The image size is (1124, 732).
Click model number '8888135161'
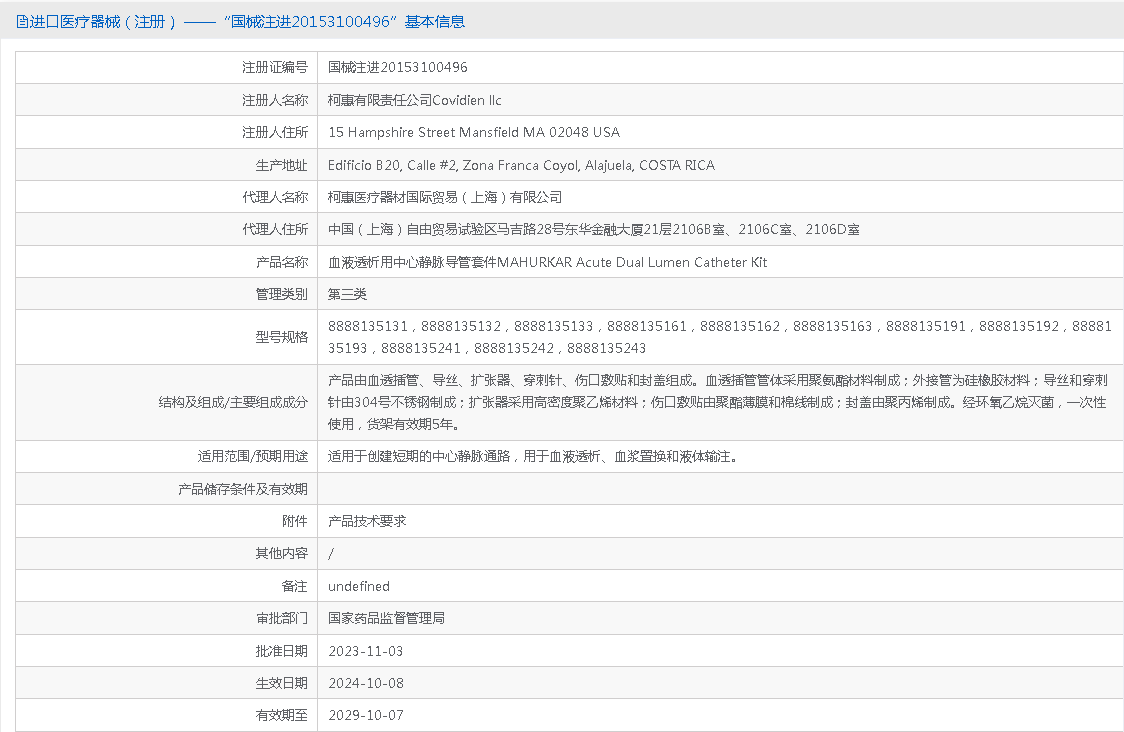[647, 326]
